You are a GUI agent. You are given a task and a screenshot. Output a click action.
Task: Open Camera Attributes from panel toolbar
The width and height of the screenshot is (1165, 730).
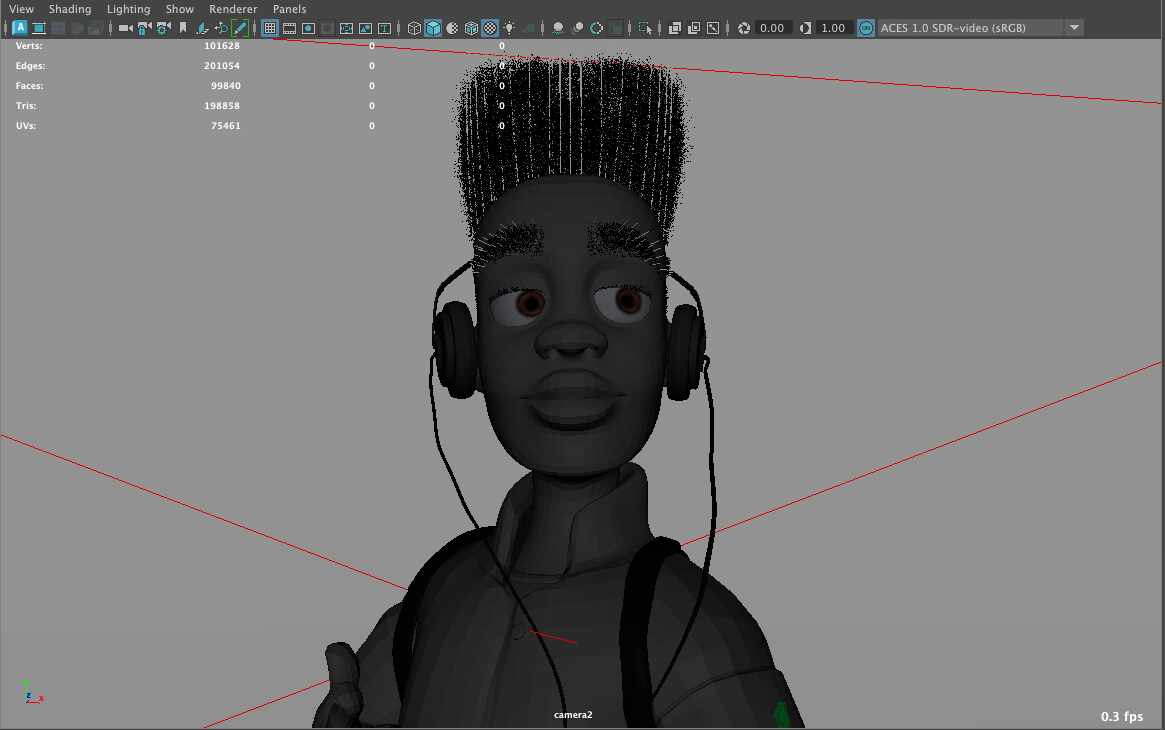[162, 28]
